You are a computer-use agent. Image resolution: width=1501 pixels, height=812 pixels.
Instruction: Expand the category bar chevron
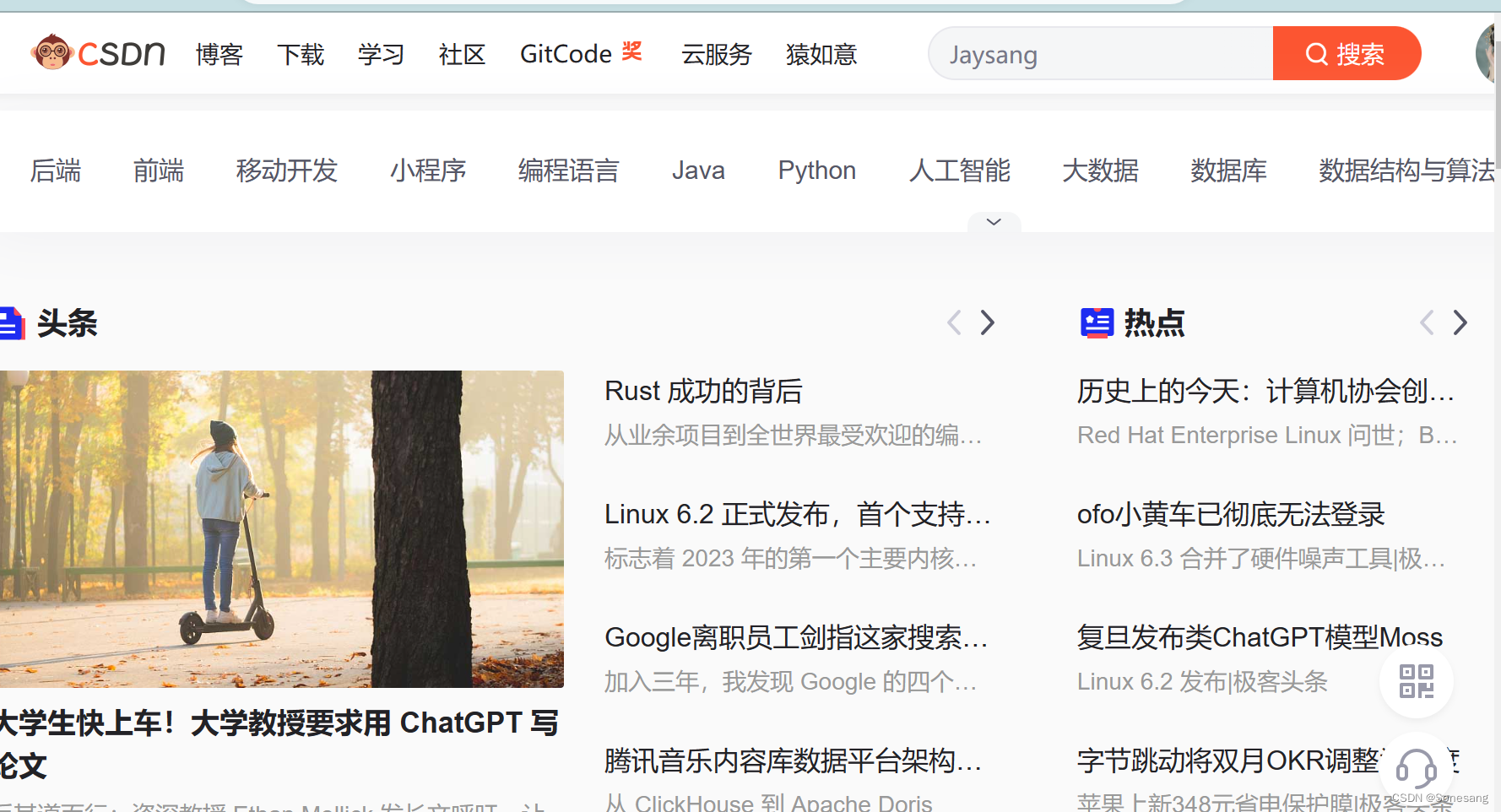click(x=994, y=222)
